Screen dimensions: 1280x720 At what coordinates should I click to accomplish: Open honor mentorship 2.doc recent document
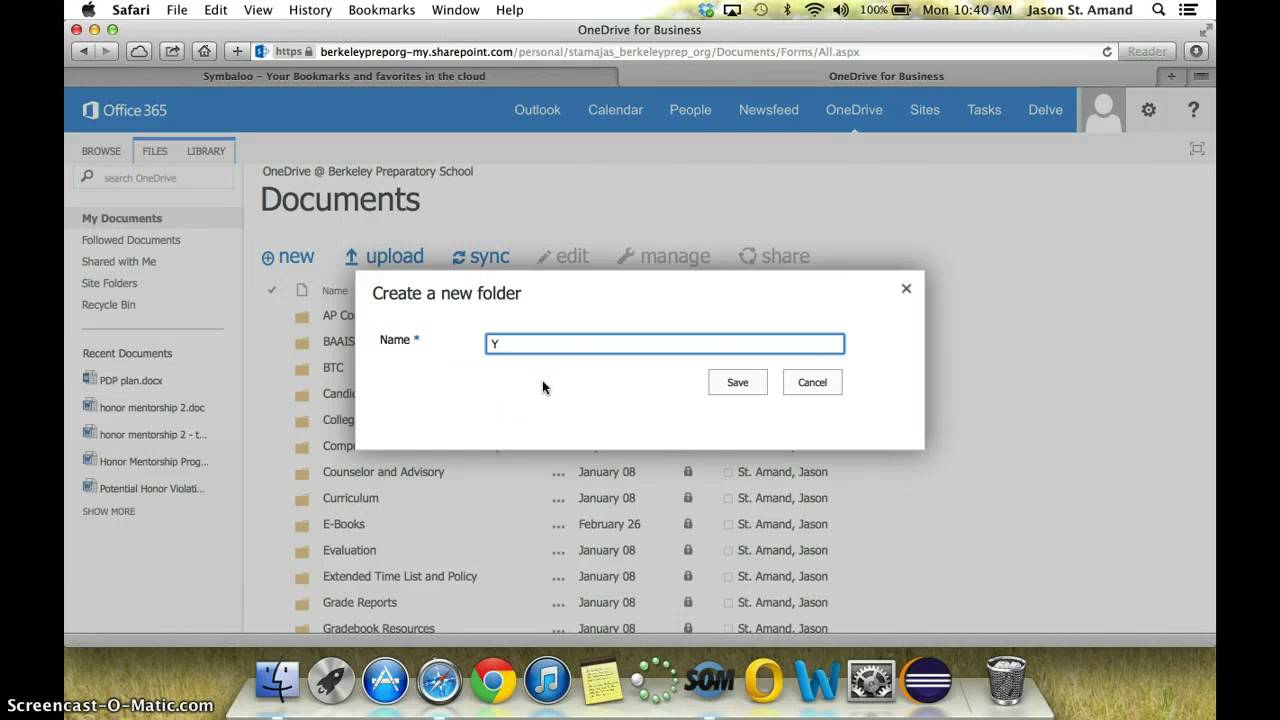(152, 408)
